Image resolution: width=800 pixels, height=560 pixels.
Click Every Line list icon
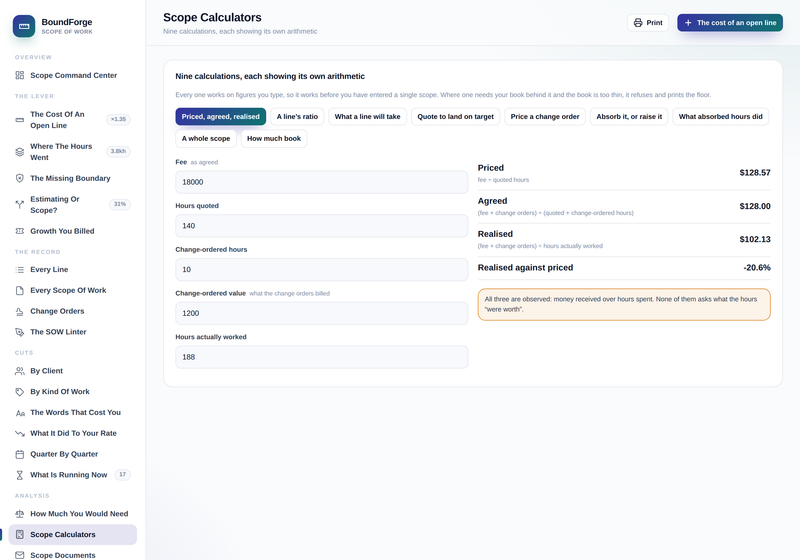click(19, 269)
